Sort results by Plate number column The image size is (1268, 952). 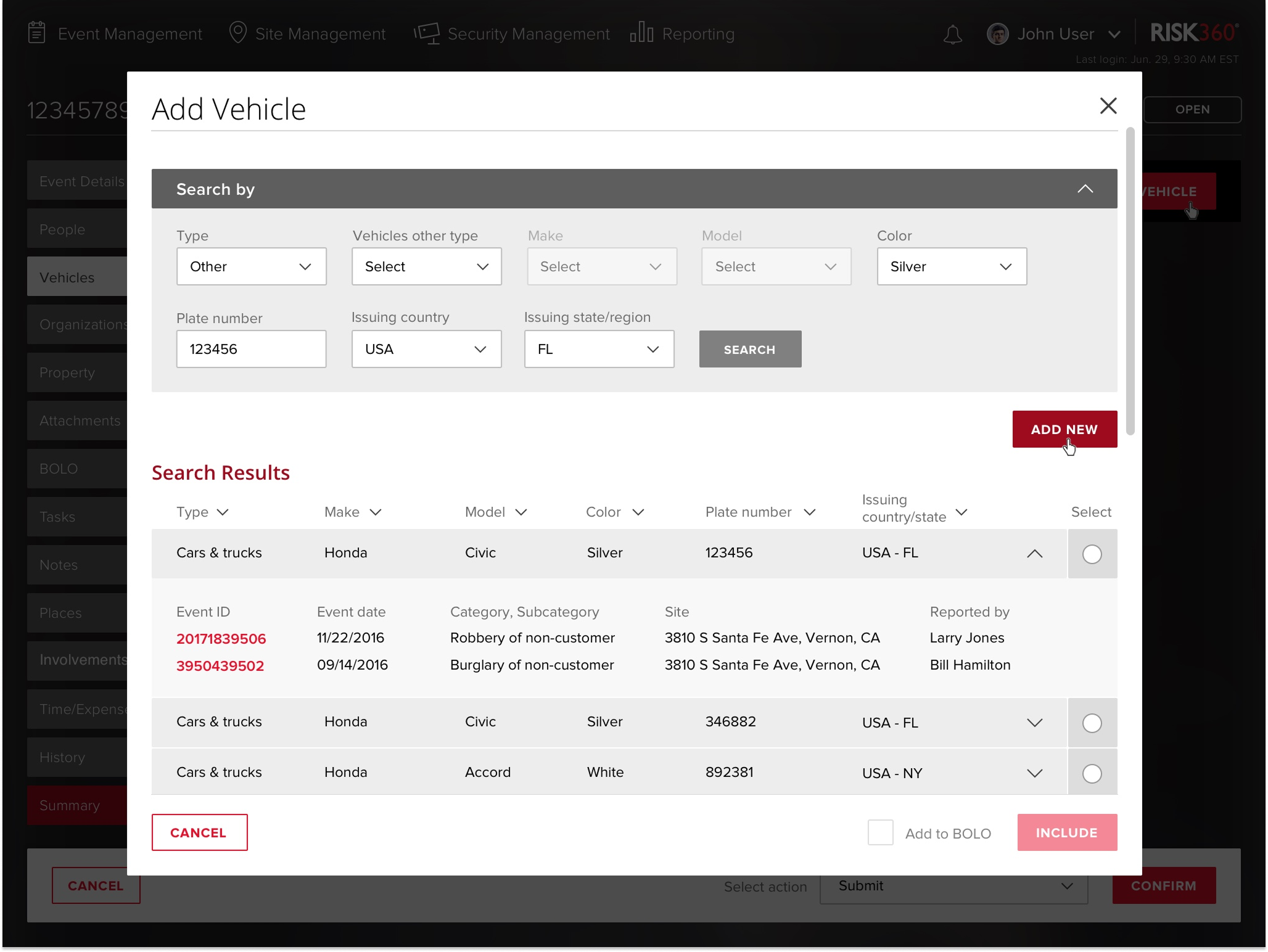click(810, 512)
